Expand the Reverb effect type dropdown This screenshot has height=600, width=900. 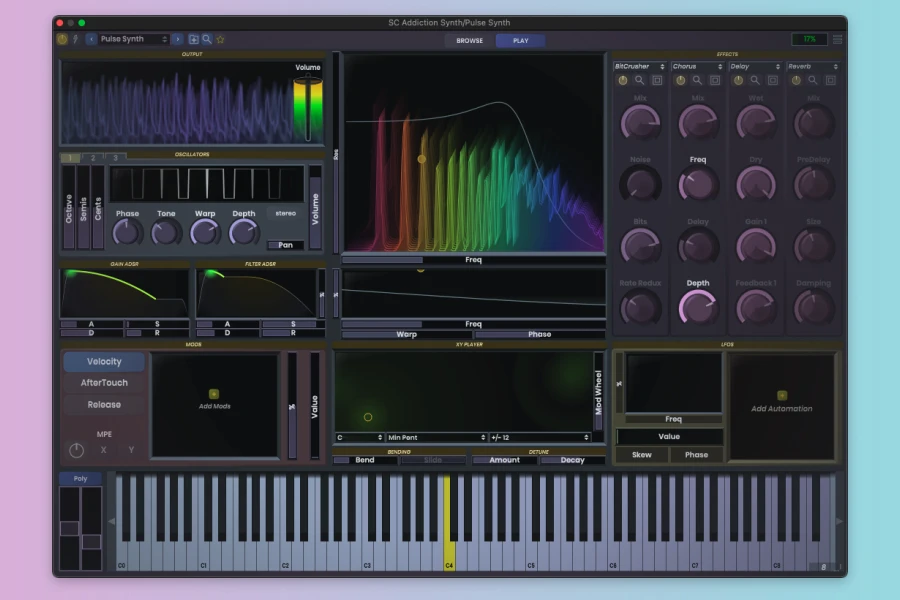(x=813, y=67)
